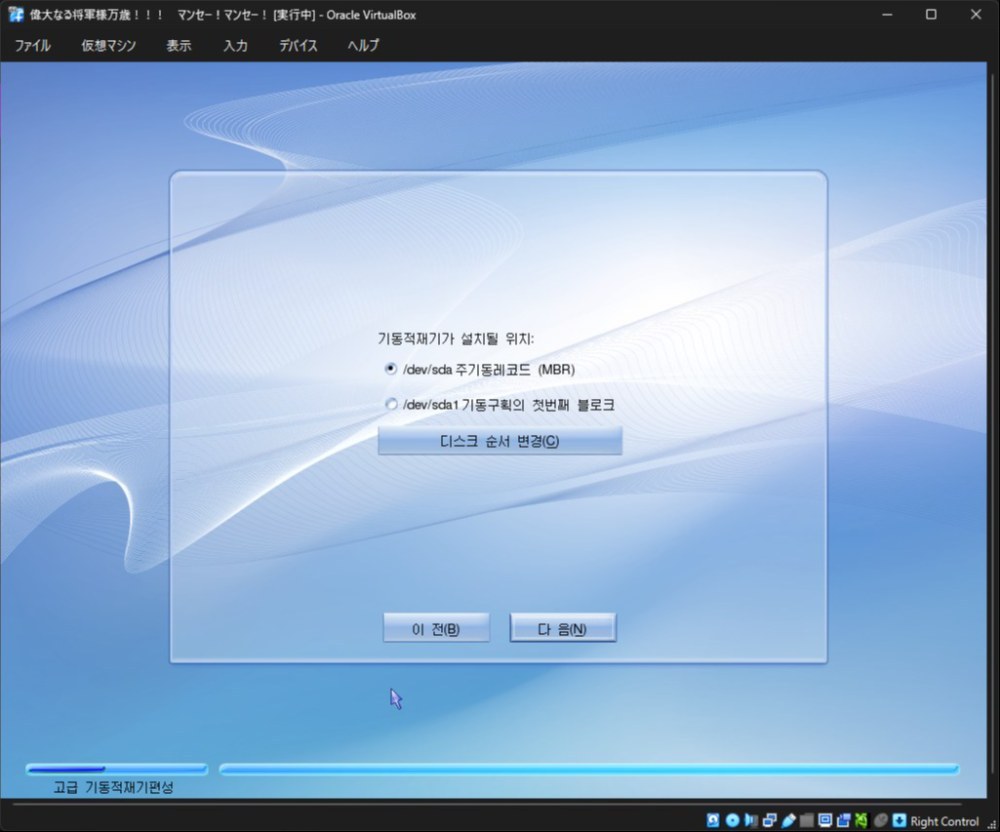Open the optical disc status icon

pyautogui.click(x=732, y=820)
